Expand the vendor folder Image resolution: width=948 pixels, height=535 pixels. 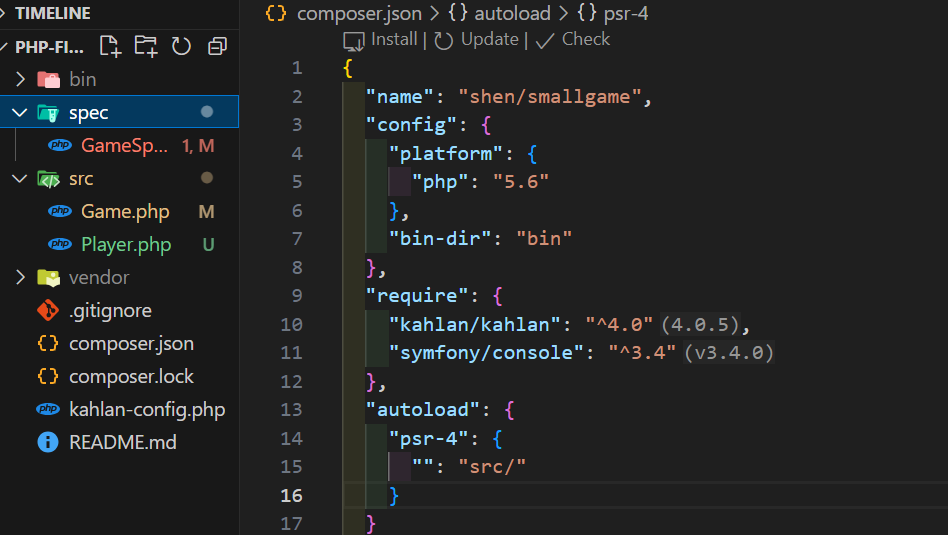pyautogui.click(x=20, y=277)
